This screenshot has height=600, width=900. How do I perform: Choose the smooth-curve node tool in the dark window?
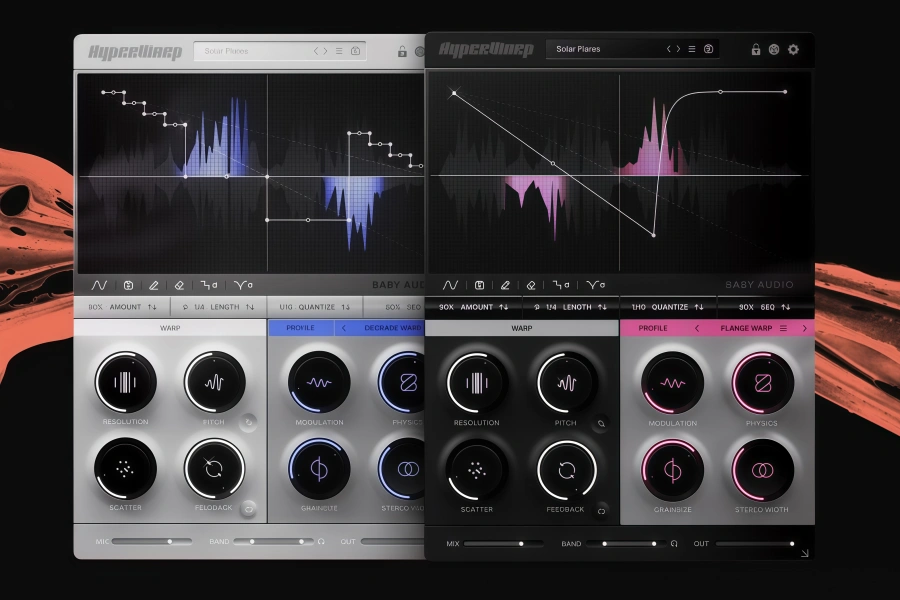coord(595,285)
